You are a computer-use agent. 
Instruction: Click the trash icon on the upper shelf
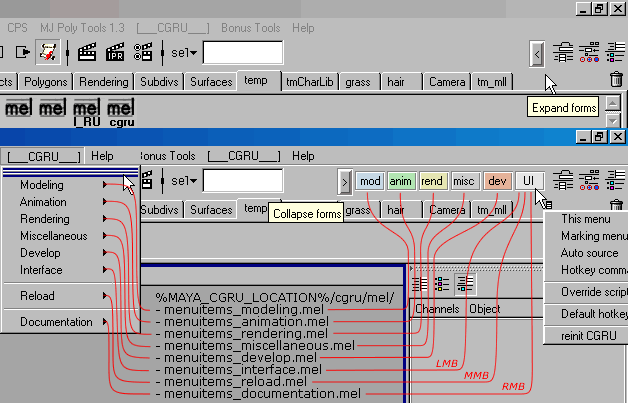pyautogui.click(x=616, y=80)
